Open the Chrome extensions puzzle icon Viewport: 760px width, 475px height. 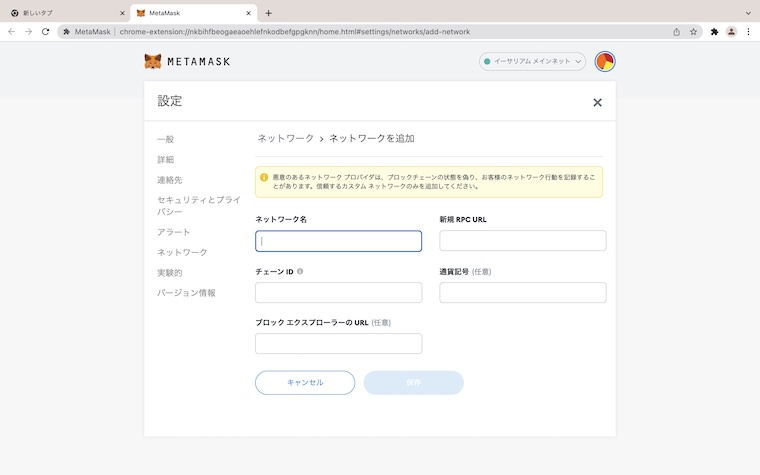tap(714, 31)
